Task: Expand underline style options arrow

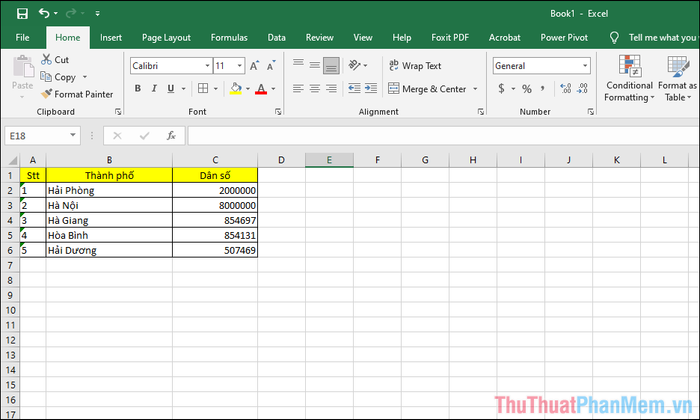Action: pos(183,88)
